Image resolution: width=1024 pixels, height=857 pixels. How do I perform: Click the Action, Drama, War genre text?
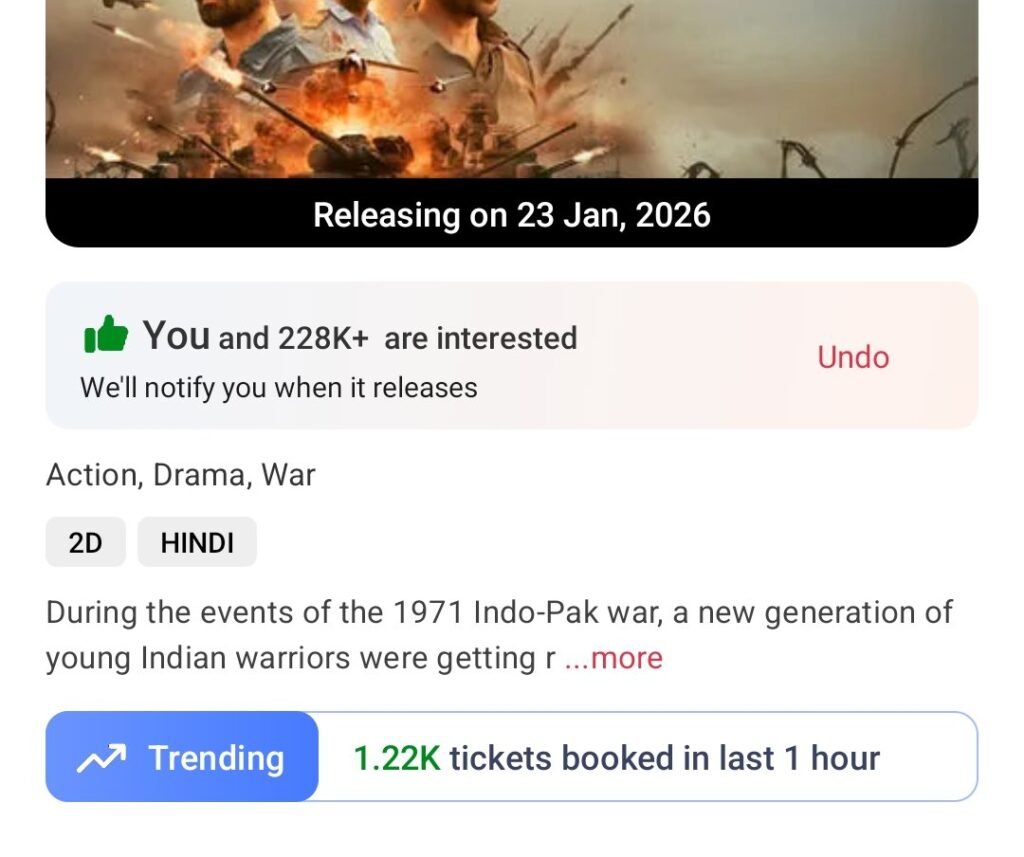click(x=181, y=475)
